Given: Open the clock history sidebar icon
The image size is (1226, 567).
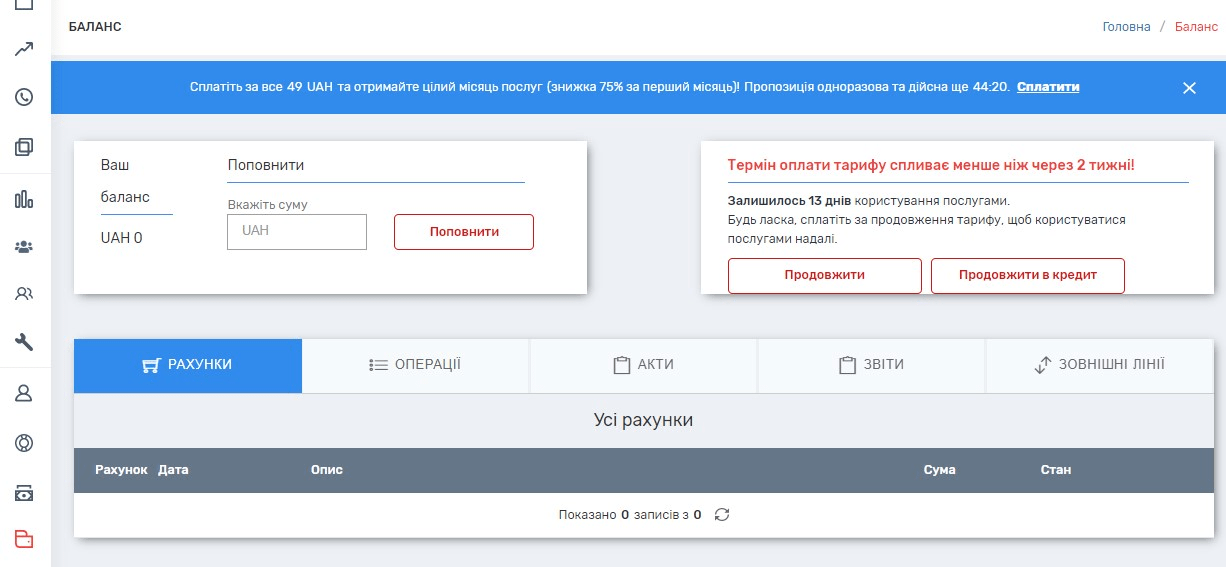Looking at the screenshot, I should 25,97.
